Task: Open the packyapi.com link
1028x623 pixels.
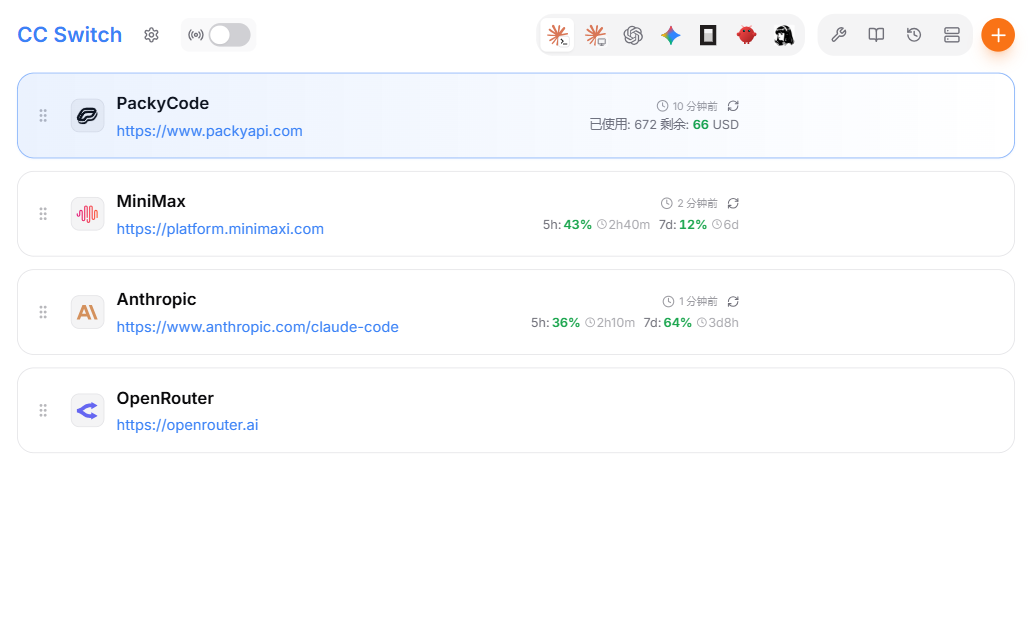Action: click(x=209, y=131)
